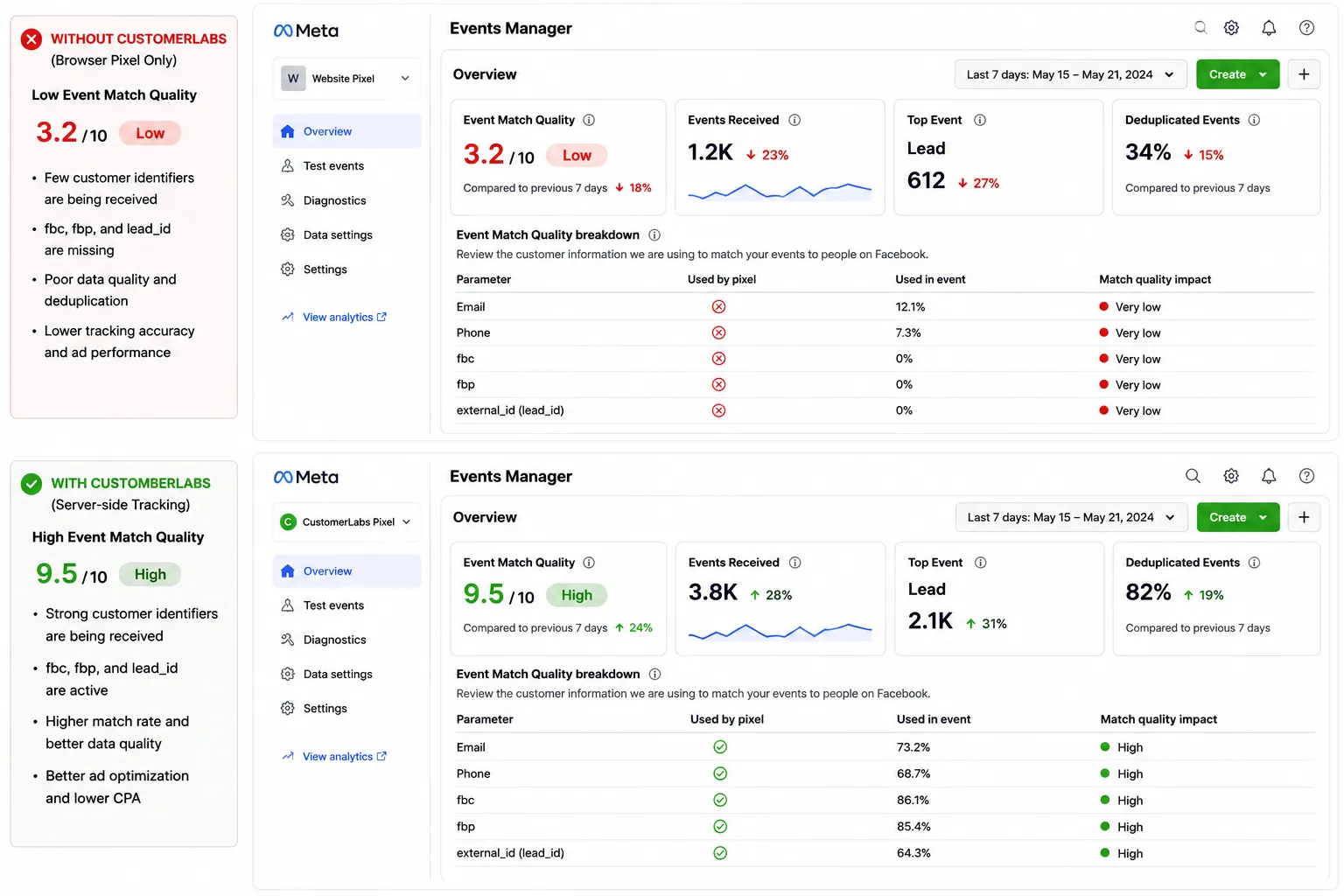This screenshot has height=896, width=1344.
Task: Click info icon beside Top Event 612 card
Action: [x=980, y=120]
